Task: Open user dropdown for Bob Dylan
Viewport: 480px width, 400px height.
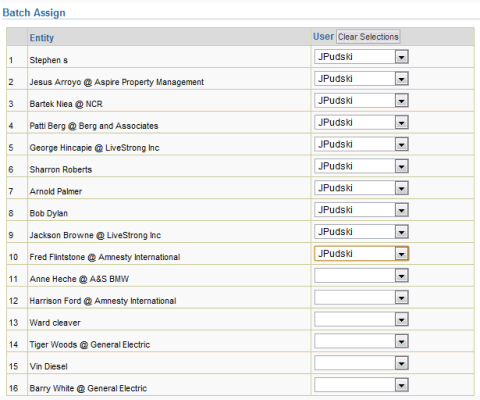Action: coord(361,210)
